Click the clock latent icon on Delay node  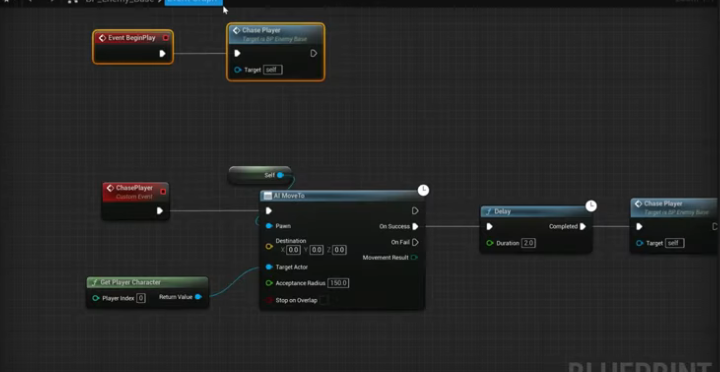(x=591, y=206)
